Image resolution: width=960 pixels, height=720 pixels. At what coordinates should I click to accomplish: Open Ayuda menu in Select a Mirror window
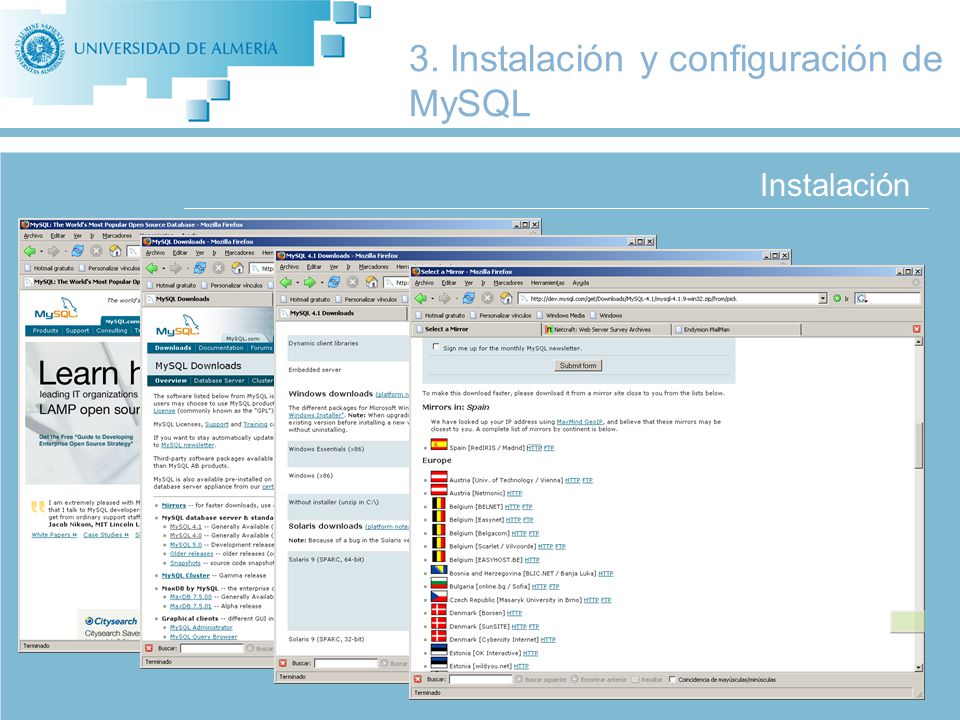580,283
